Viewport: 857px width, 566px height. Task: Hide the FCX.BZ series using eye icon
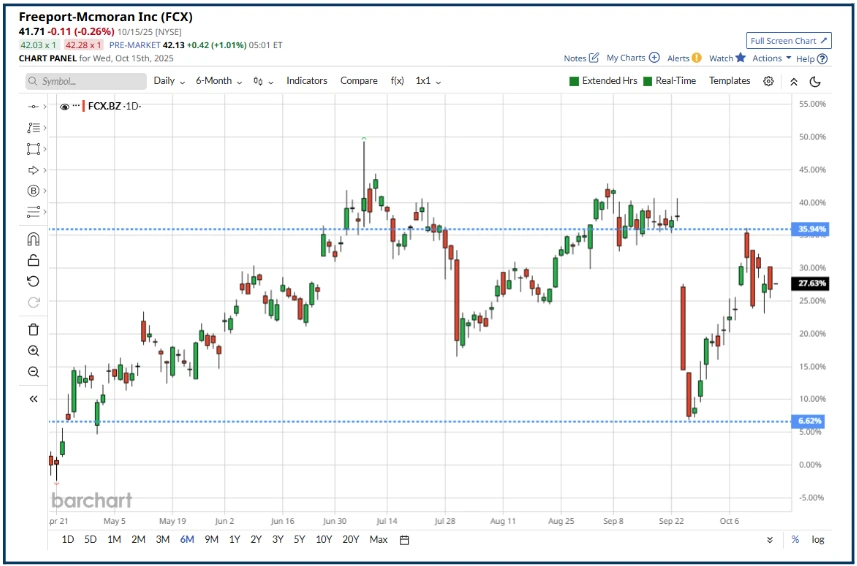65,106
